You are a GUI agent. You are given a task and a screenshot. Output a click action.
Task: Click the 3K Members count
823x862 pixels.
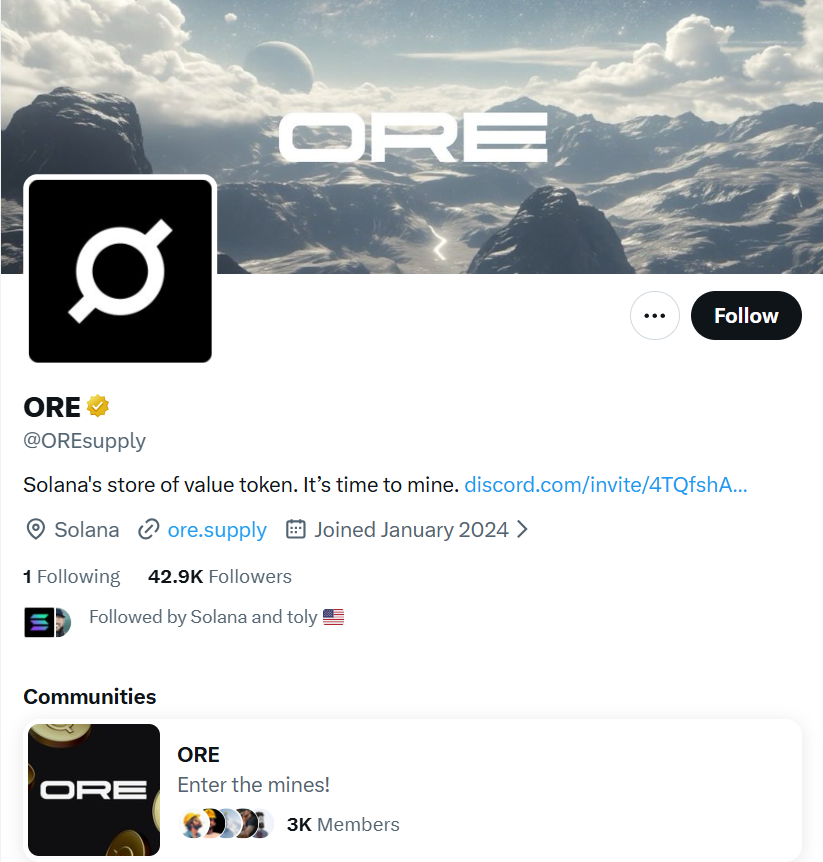click(x=343, y=825)
